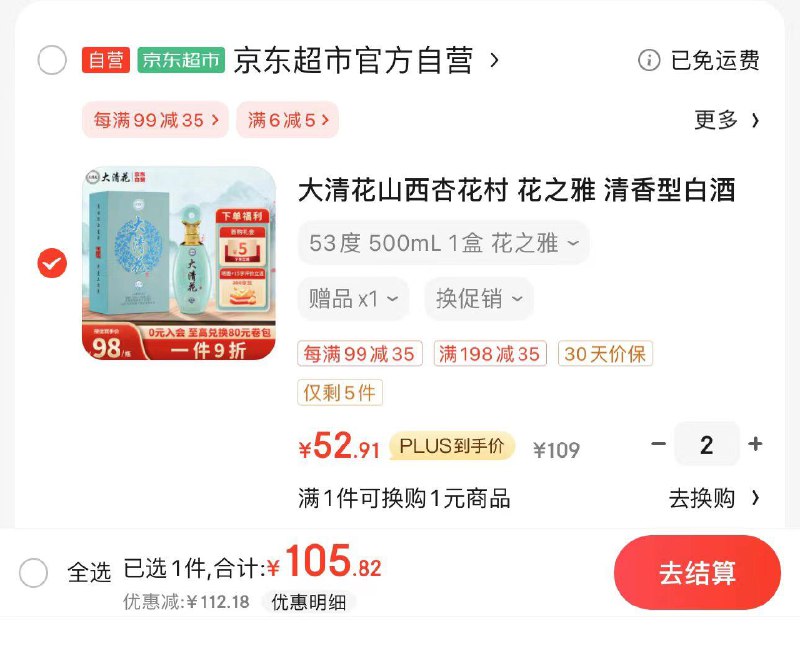Image resolution: width=800 pixels, height=646 pixels.
Task: Tap the minus quantity icon
Action: (658, 443)
